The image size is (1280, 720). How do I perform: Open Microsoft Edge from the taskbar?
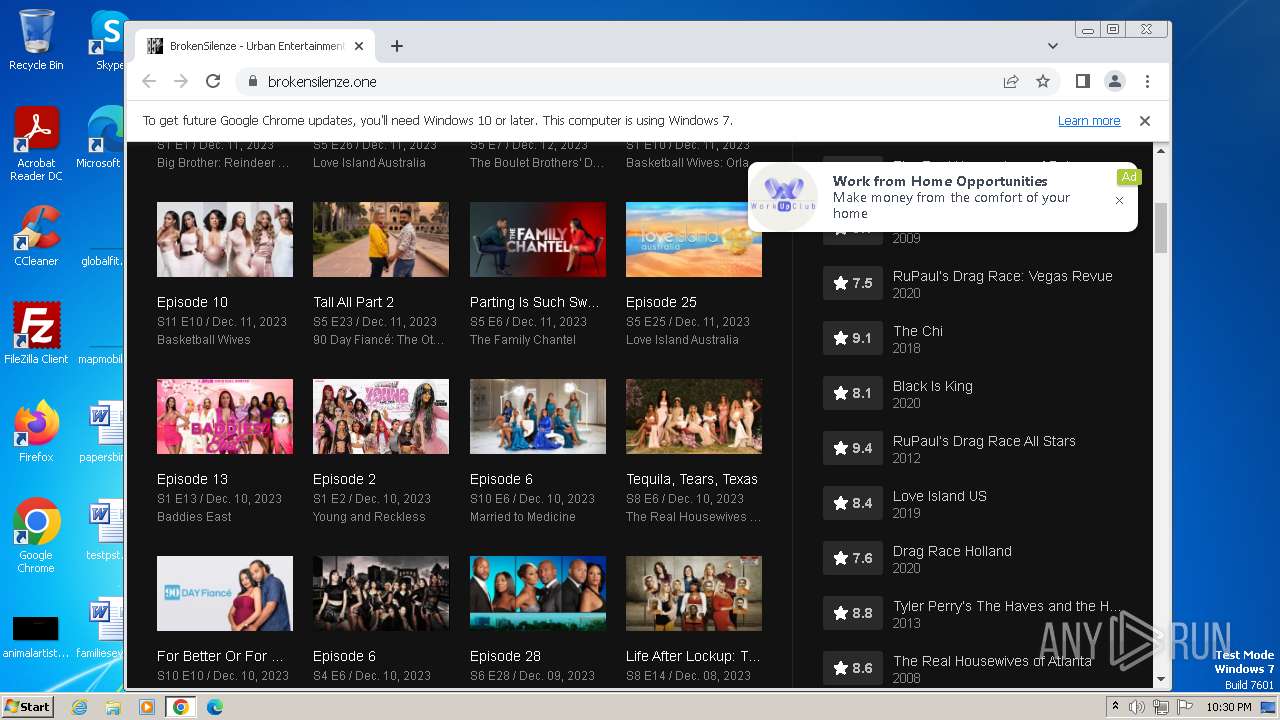pos(215,707)
